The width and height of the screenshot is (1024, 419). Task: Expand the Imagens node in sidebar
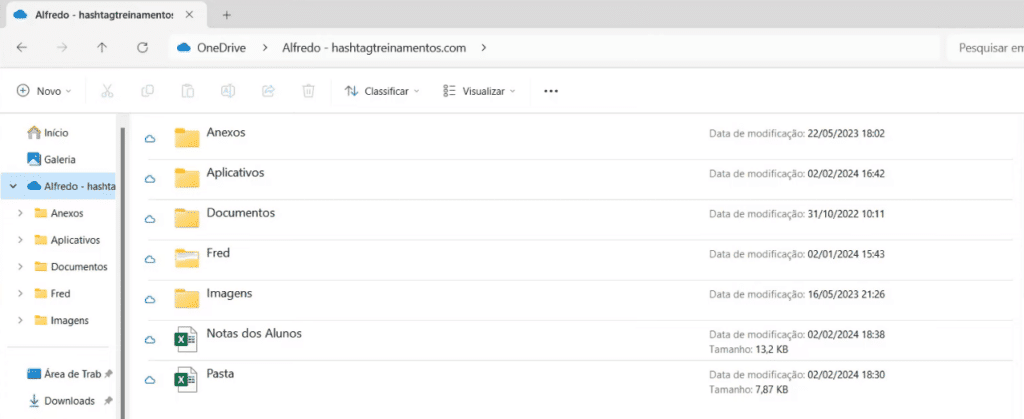[20, 320]
